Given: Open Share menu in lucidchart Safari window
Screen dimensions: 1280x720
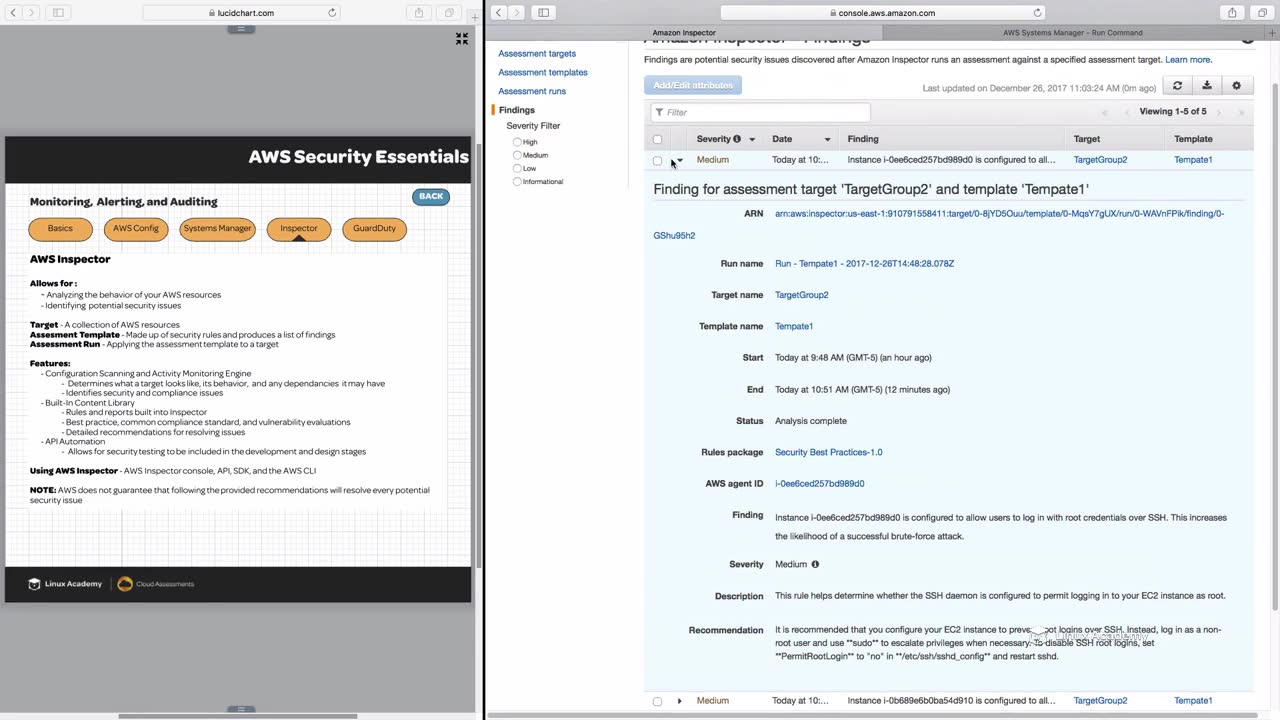Looking at the screenshot, I should tap(419, 12).
